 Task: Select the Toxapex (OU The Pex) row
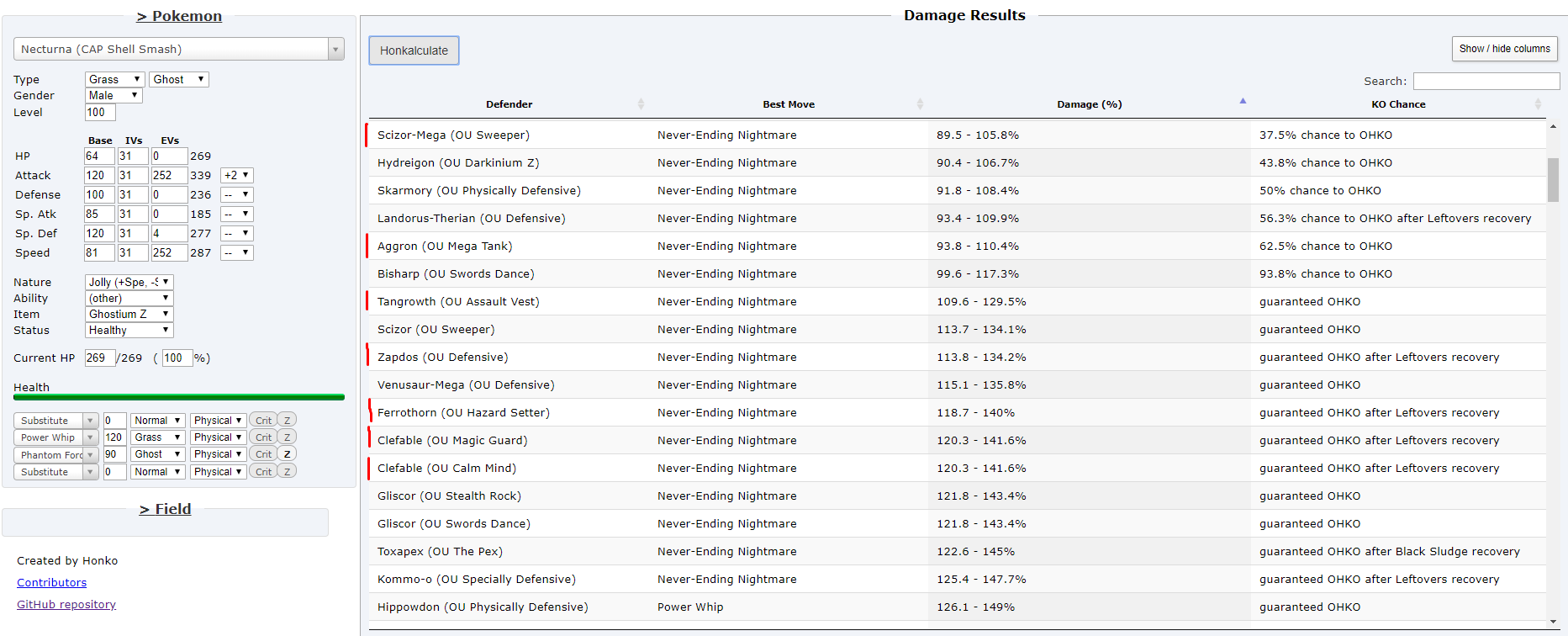[957, 551]
